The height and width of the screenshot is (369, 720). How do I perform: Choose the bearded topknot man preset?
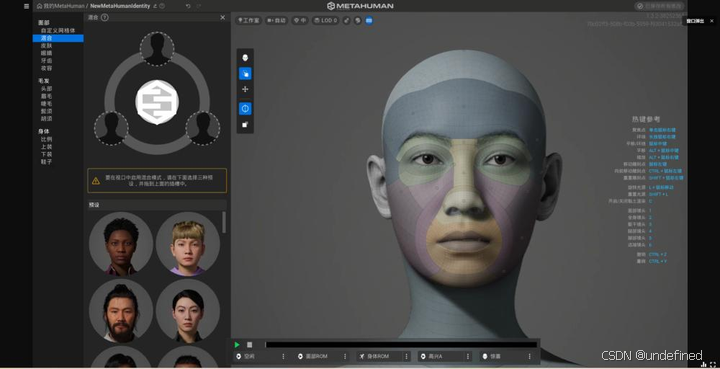click(x=121, y=311)
